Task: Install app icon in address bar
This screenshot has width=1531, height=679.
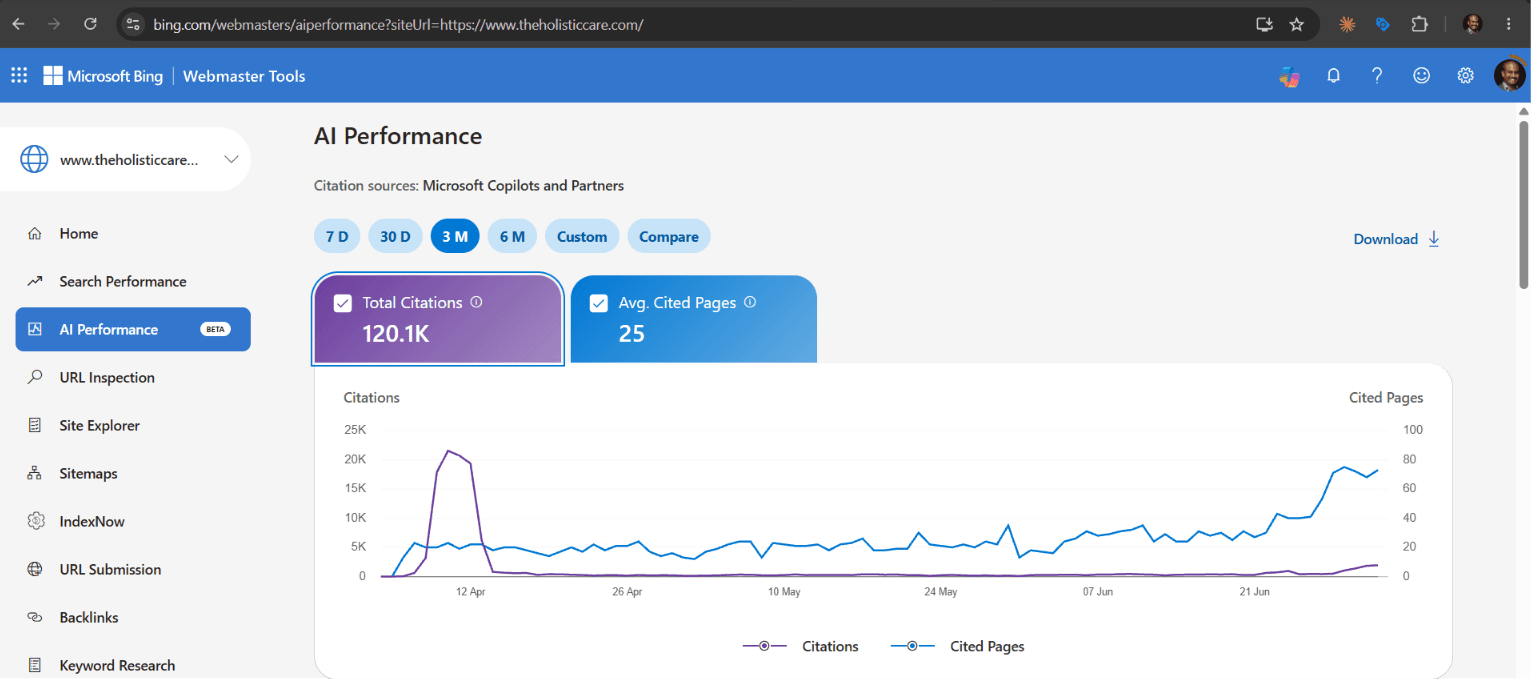Action: click(1264, 24)
